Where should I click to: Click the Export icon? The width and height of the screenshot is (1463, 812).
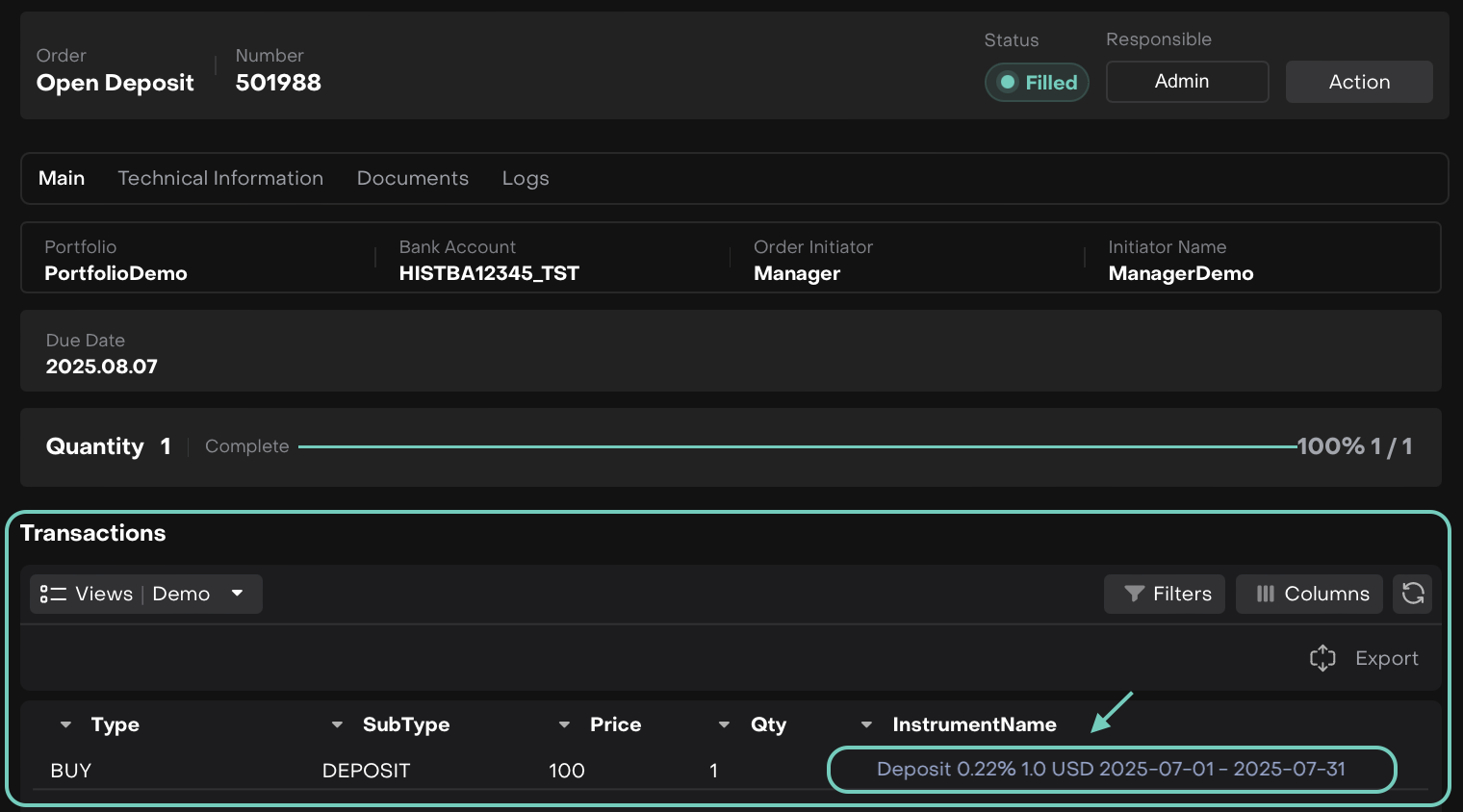coord(1322,658)
